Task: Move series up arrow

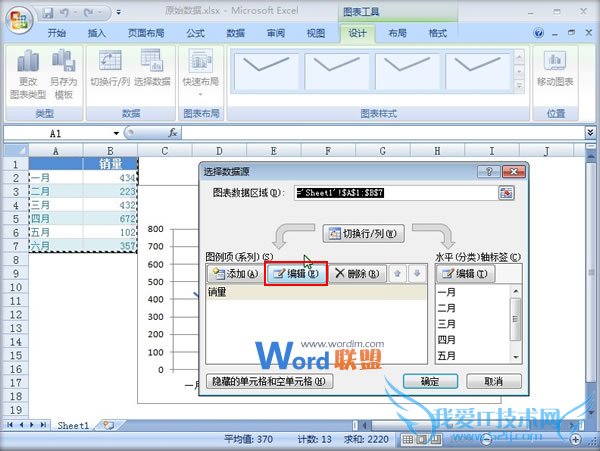Action: (x=397, y=274)
